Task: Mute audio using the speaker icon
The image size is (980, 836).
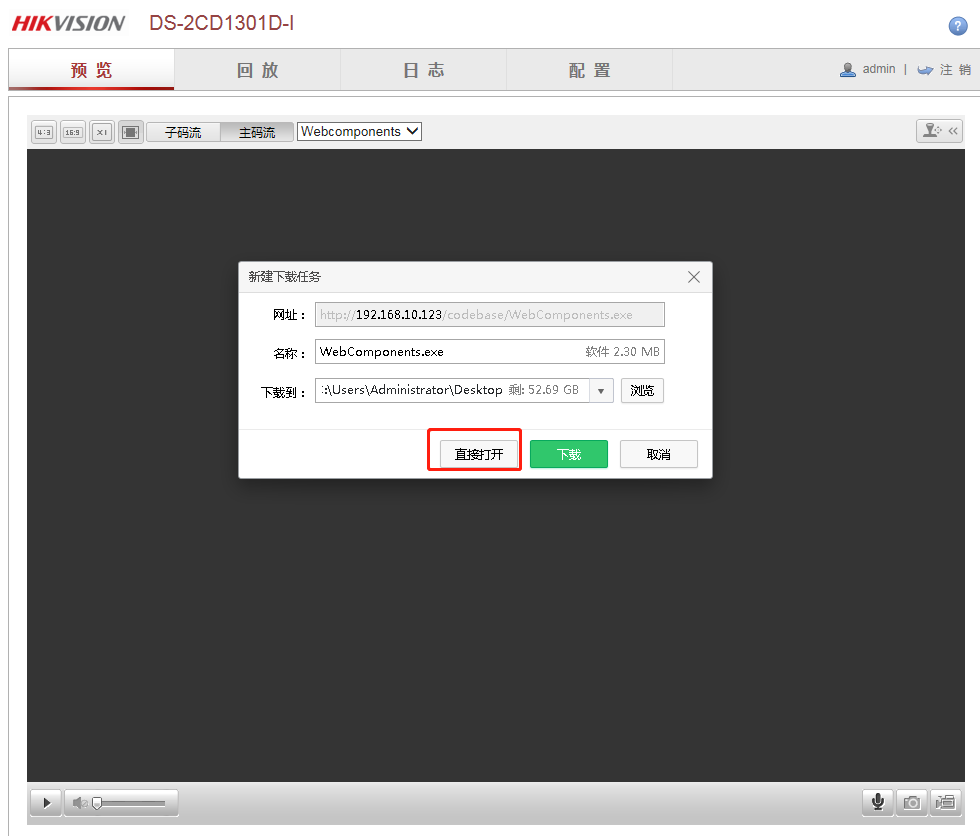Action: [x=81, y=802]
